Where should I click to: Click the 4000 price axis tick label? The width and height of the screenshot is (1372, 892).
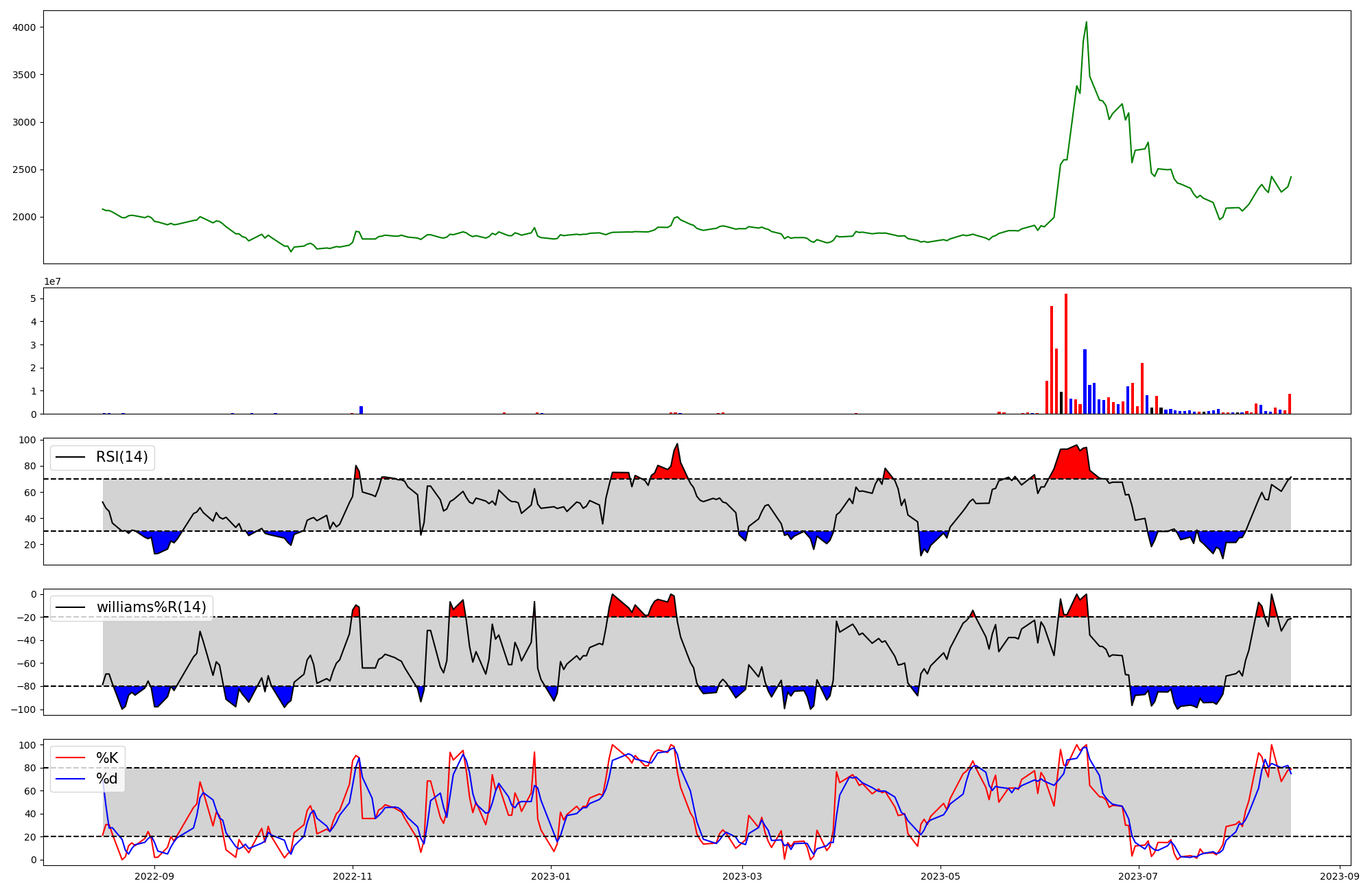click(x=25, y=27)
